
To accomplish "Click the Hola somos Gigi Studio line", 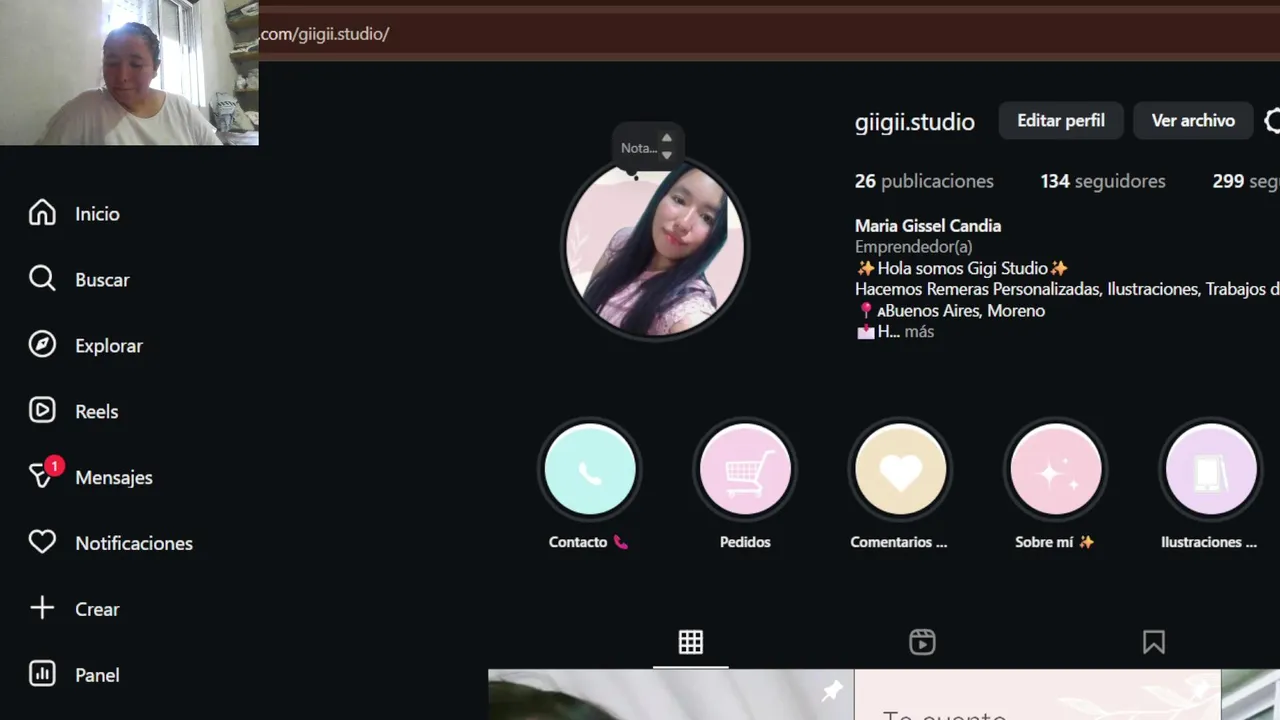I will (x=963, y=268).
